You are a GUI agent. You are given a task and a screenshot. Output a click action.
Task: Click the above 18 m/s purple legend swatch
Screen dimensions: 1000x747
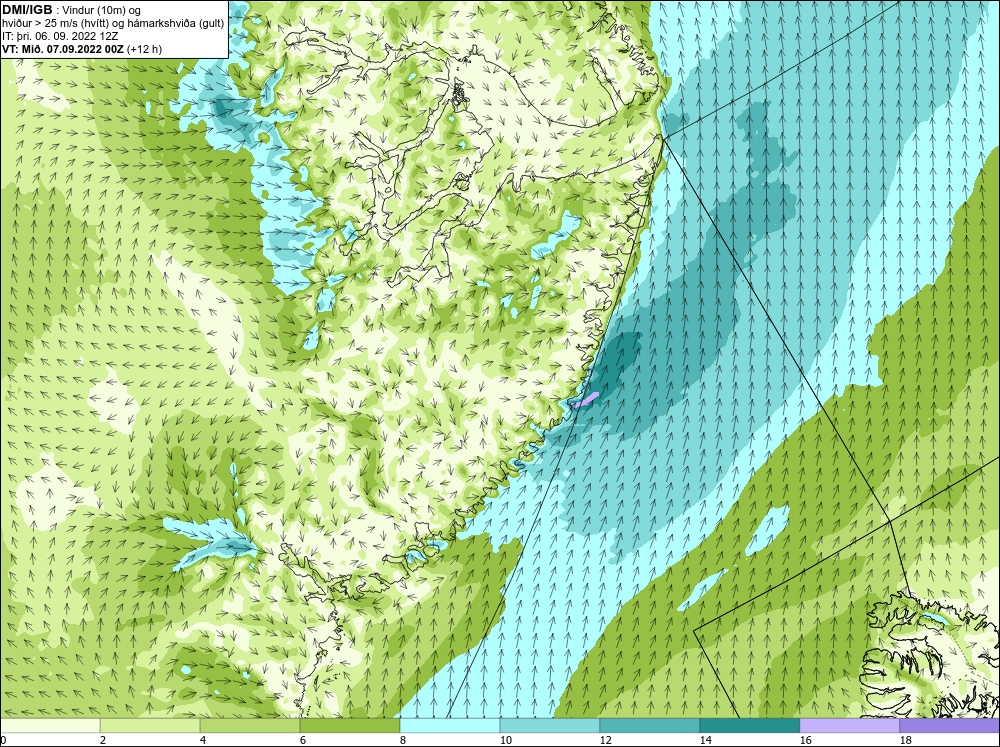[x=950, y=726]
